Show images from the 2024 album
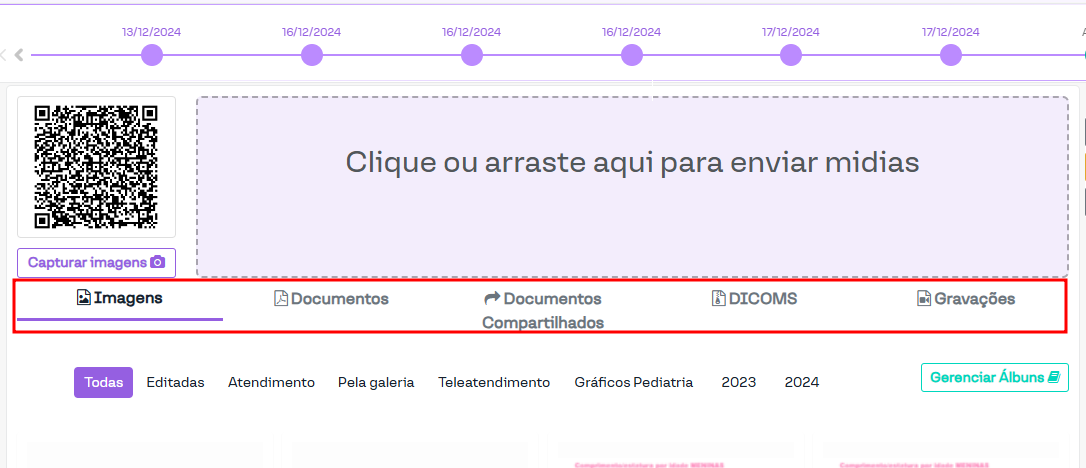 pos(802,382)
